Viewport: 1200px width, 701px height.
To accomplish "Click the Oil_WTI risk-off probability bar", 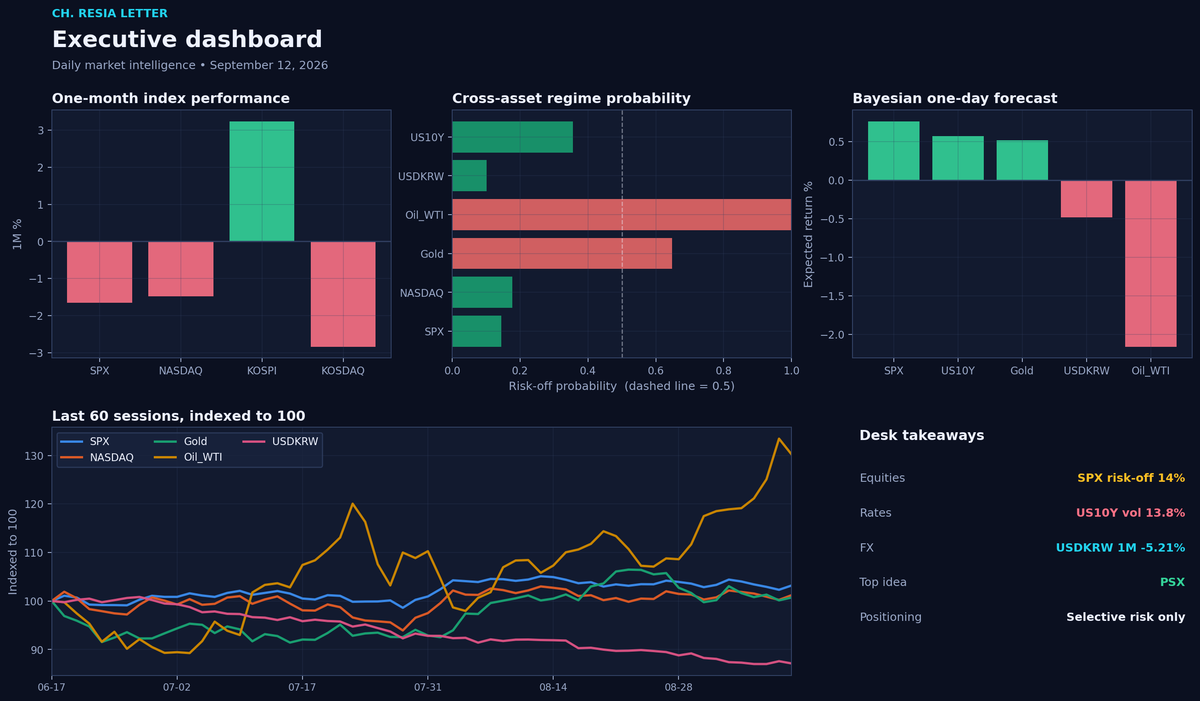I will point(621,215).
